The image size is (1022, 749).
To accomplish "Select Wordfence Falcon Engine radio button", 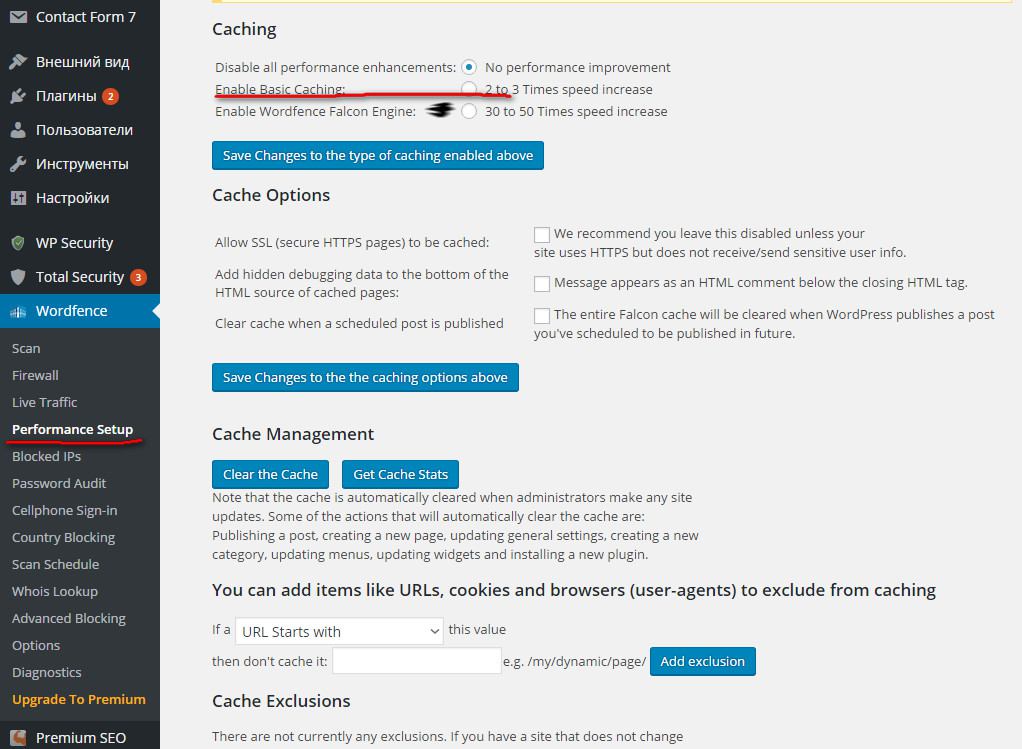I will tap(469, 111).
